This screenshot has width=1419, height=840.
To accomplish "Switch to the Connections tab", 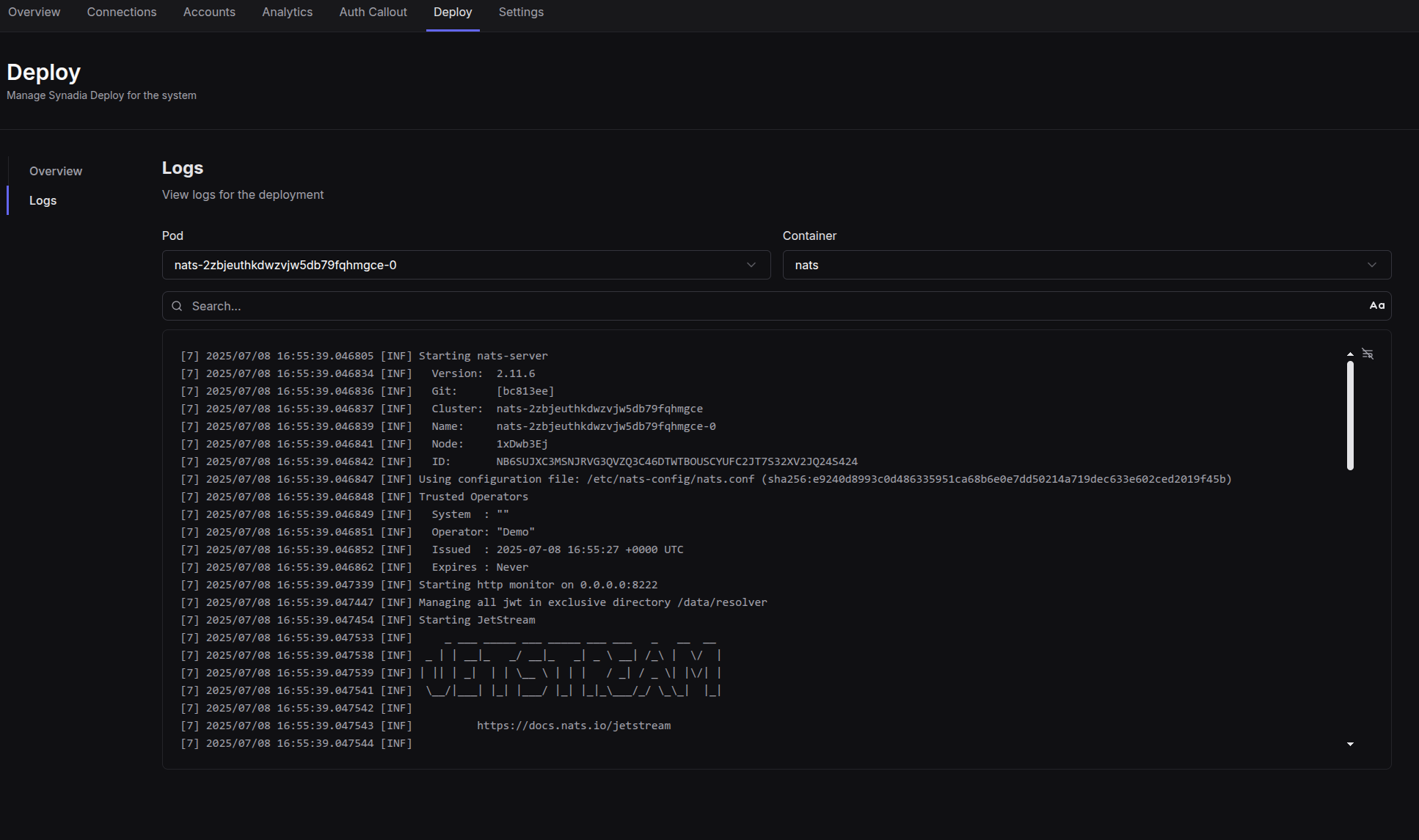I will 122,12.
